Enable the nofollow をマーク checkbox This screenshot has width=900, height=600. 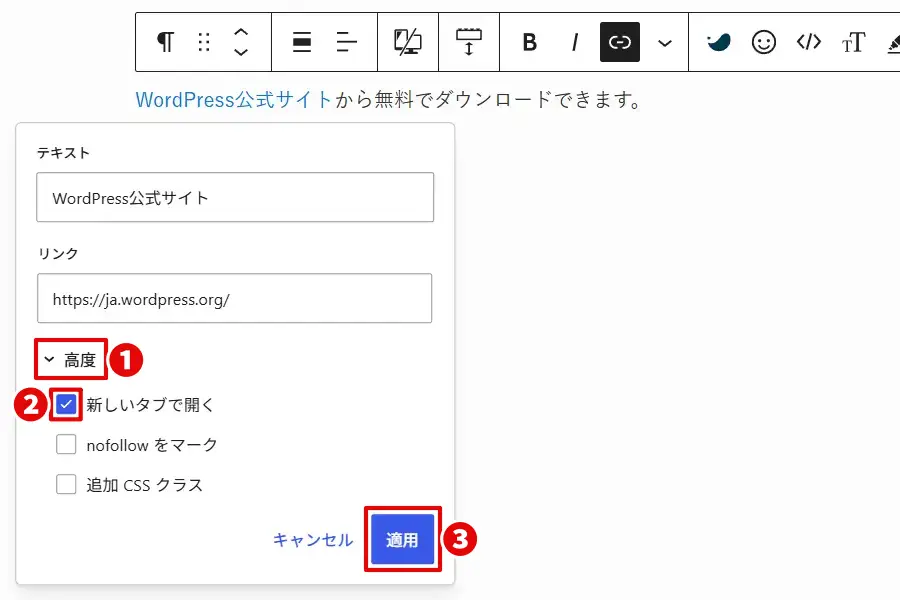tap(66, 444)
